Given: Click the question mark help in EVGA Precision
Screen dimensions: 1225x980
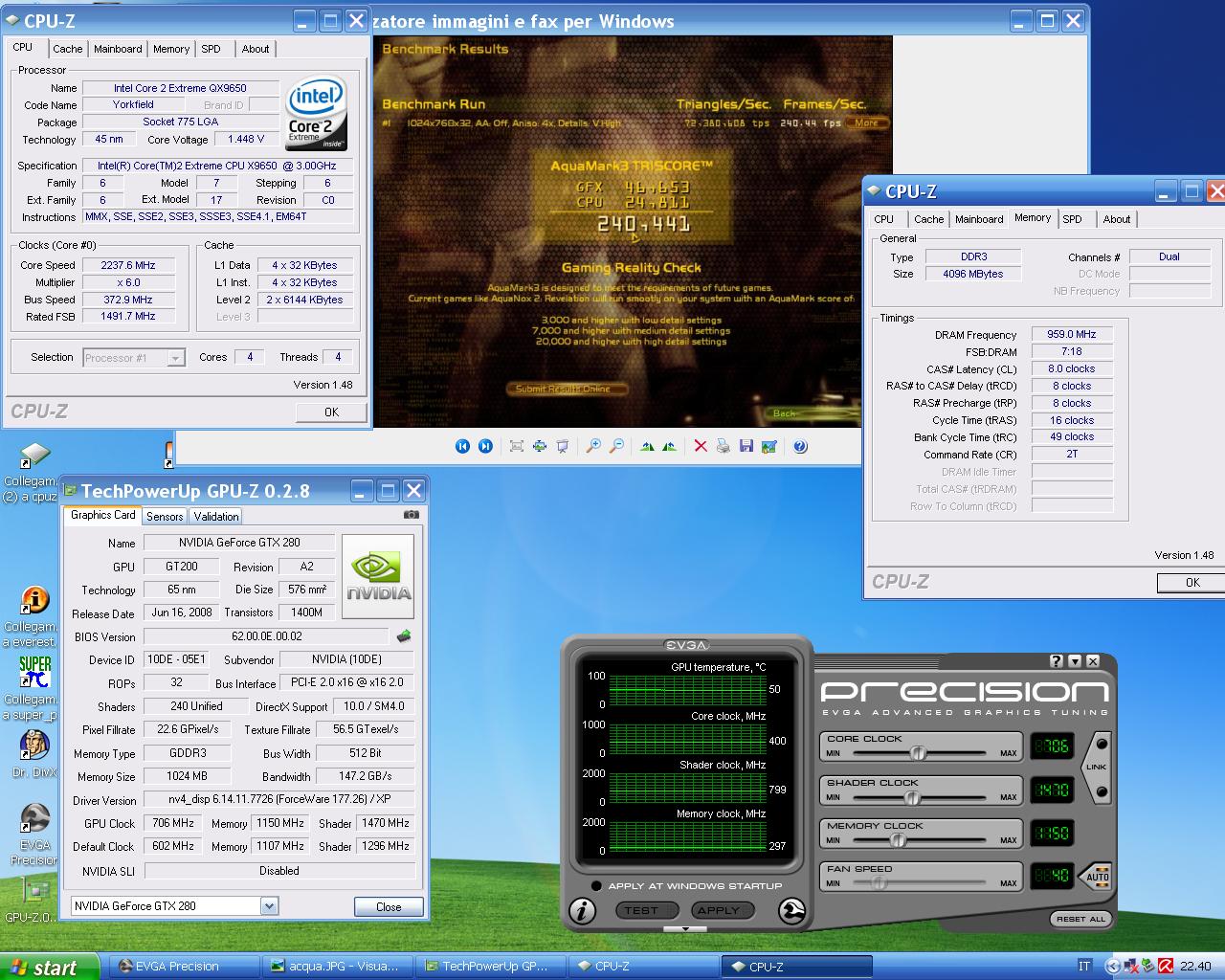Looking at the screenshot, I should [1057, 661].
